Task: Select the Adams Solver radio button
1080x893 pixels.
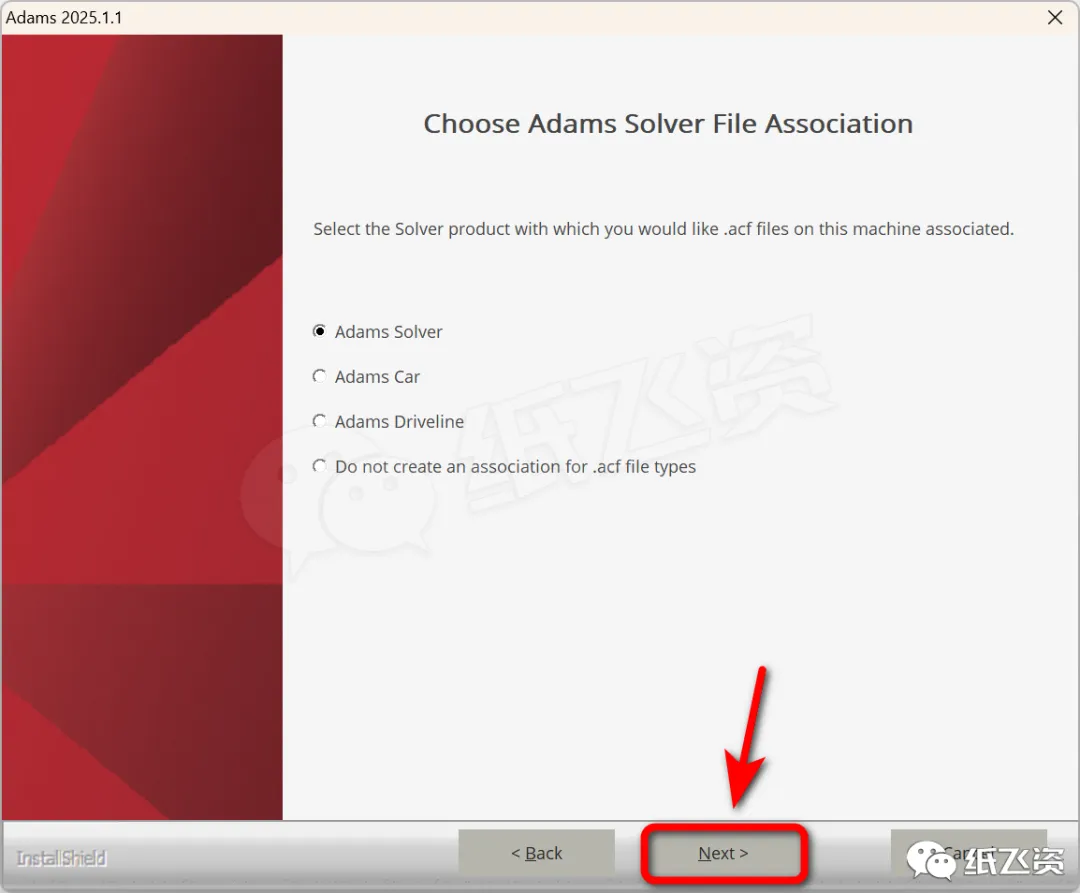Action: [x=319, y=331]
